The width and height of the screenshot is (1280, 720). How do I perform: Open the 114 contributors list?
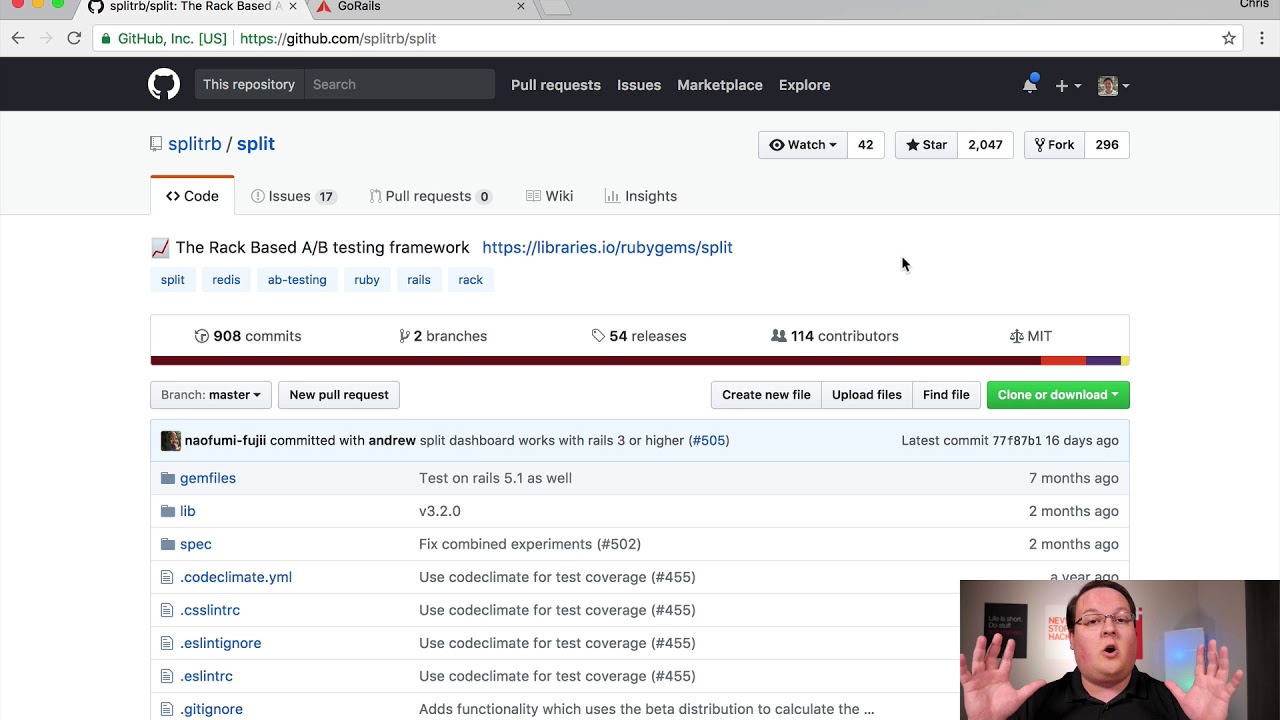point(834,336)
